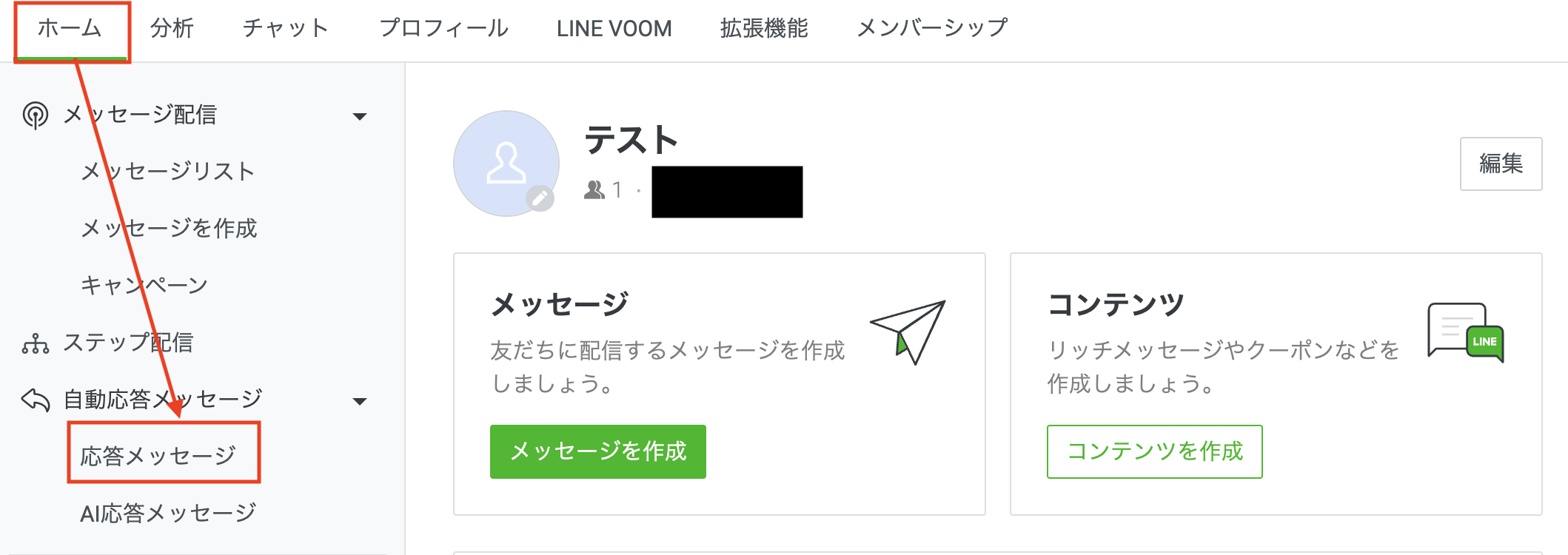The width and height of the screenshot is (1568, 555).
Task: Go to the チャット tab
Action: pyautogui.click(x=286, y=29)
